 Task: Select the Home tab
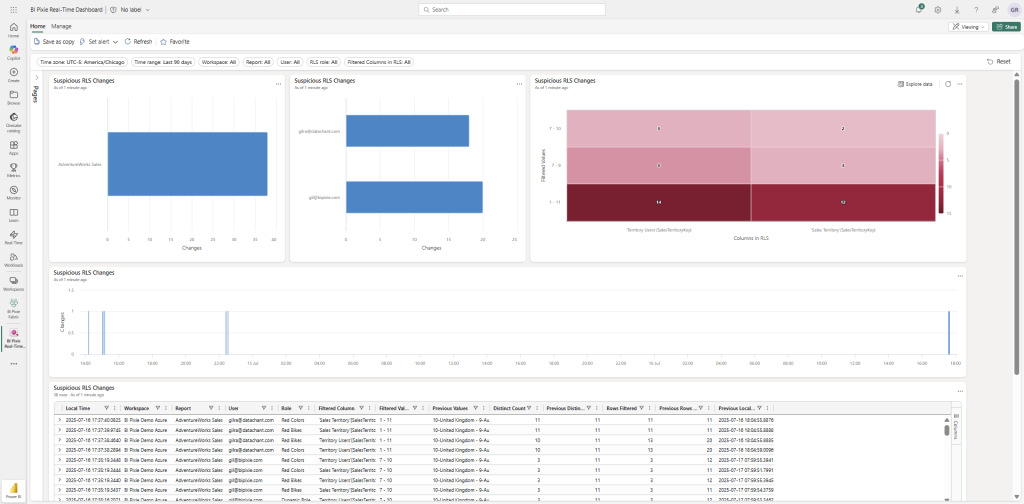pos(38,25)
